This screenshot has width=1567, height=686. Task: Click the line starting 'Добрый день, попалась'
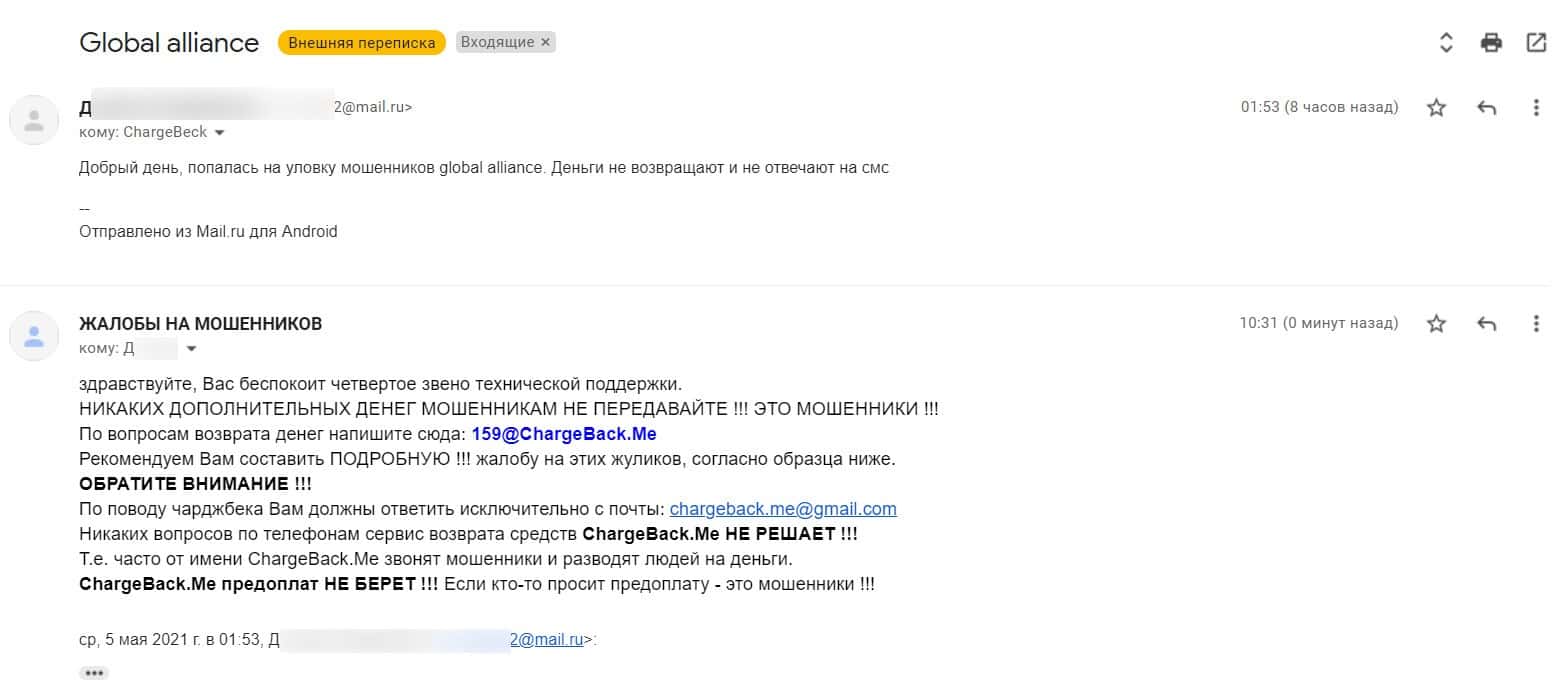pyautogui.click(x=484, y=168)
